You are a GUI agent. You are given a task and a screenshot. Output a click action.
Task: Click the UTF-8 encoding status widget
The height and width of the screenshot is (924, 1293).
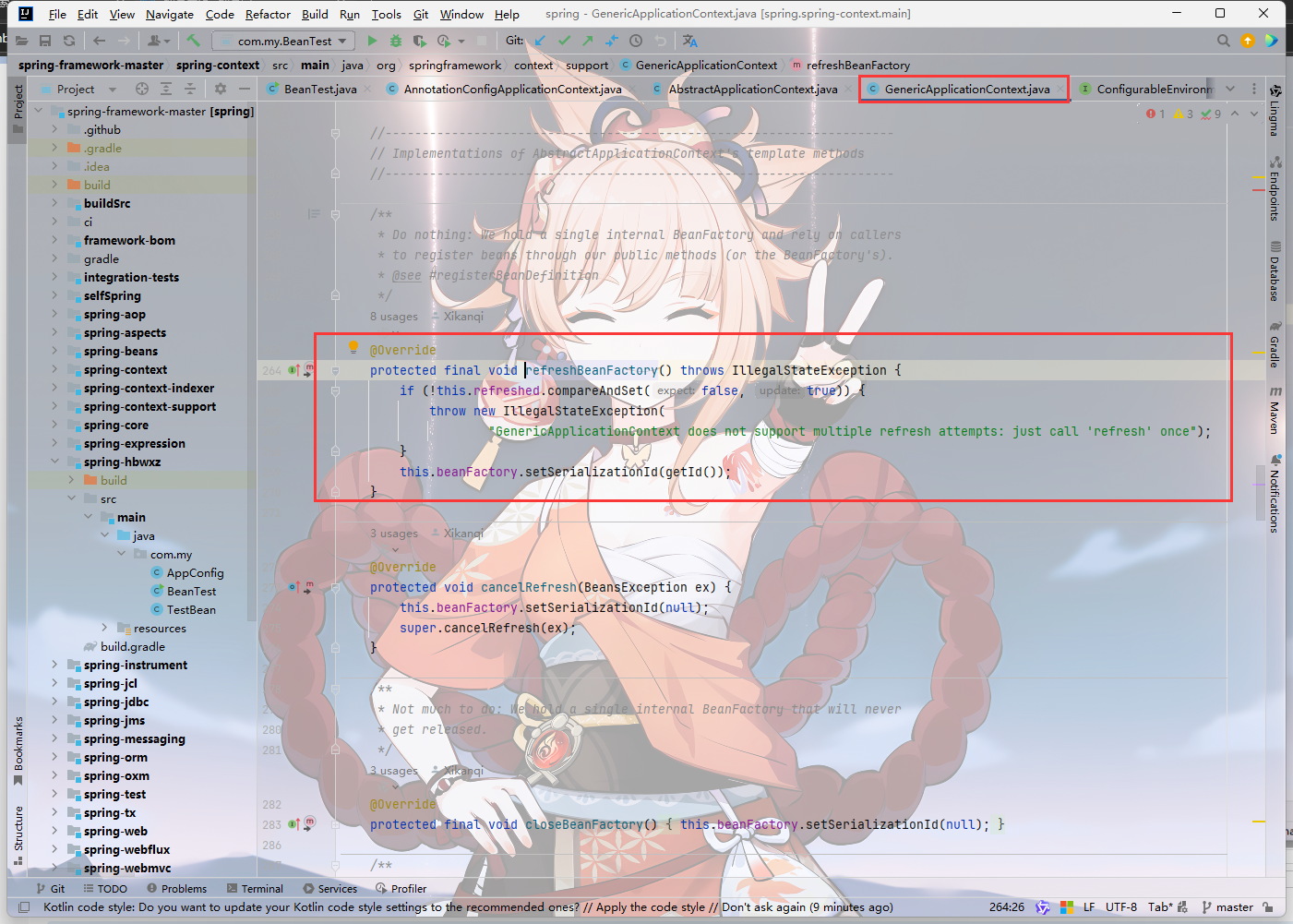pos(1120,907)
